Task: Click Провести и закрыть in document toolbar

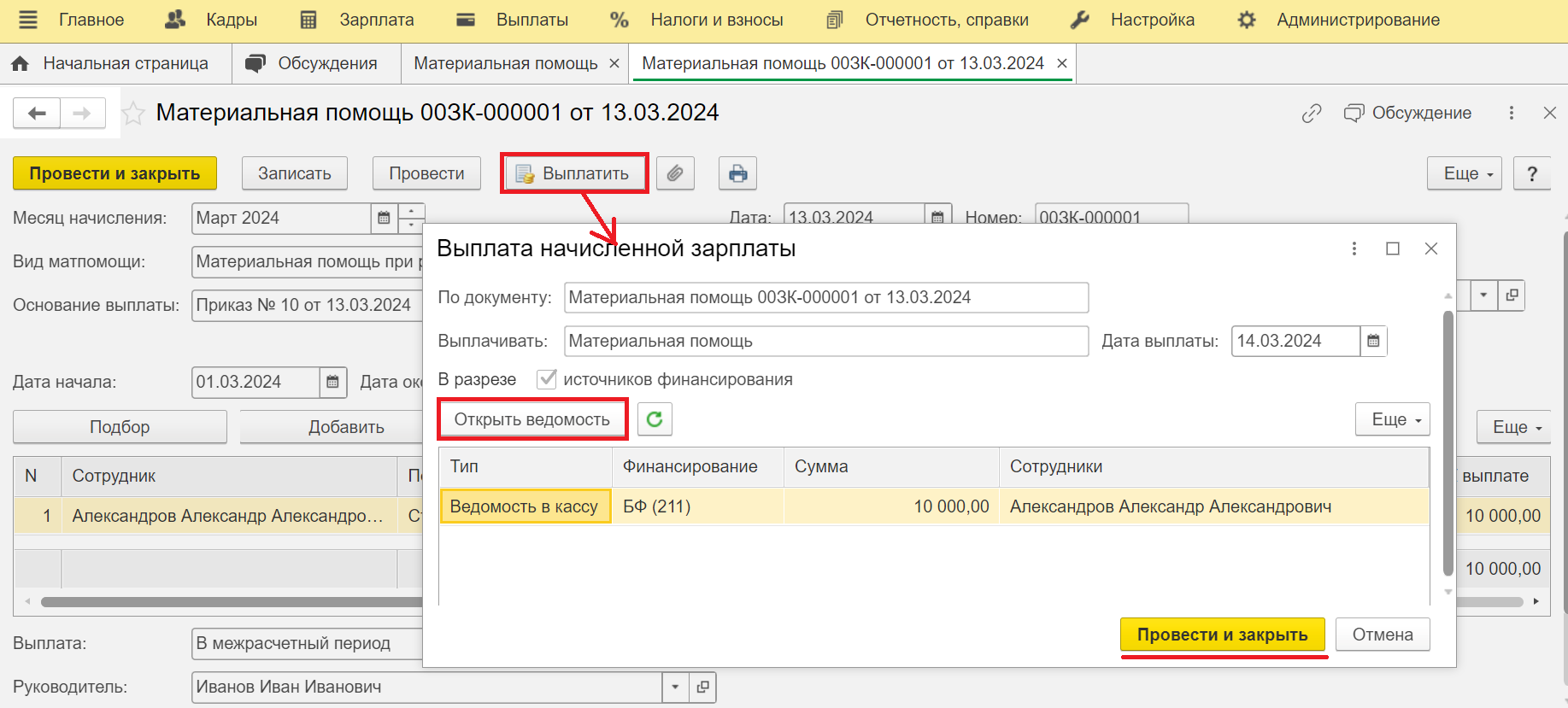Action: point(115,173)
